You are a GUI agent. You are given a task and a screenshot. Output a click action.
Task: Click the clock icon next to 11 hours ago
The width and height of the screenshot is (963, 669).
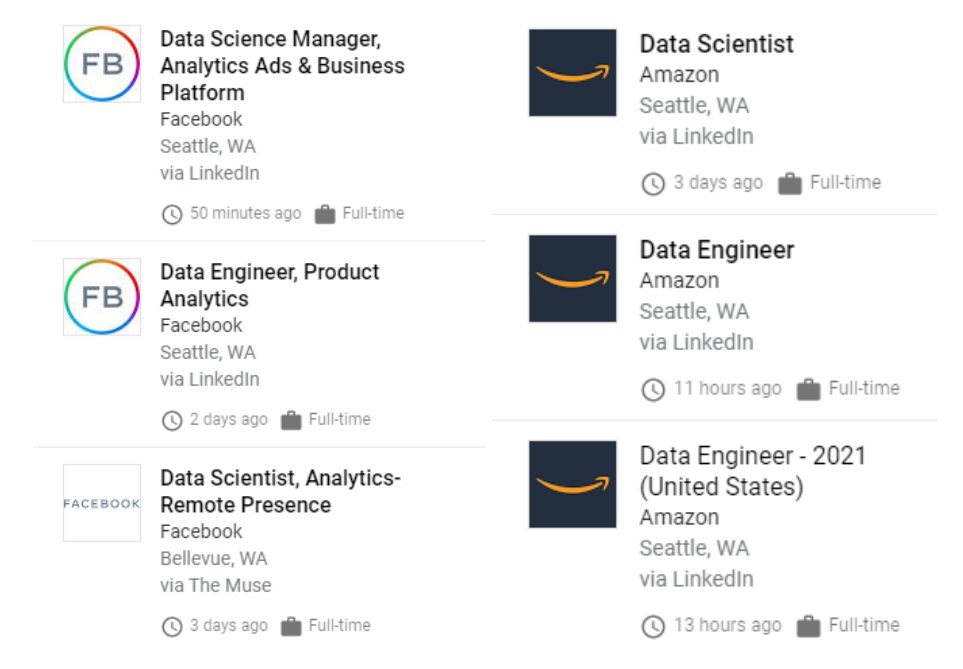[x=653, y=389]
